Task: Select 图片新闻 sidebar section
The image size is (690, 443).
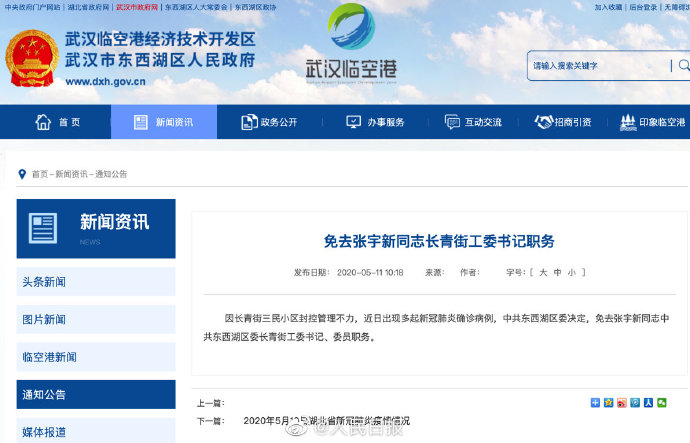Action: click(96, 320)
